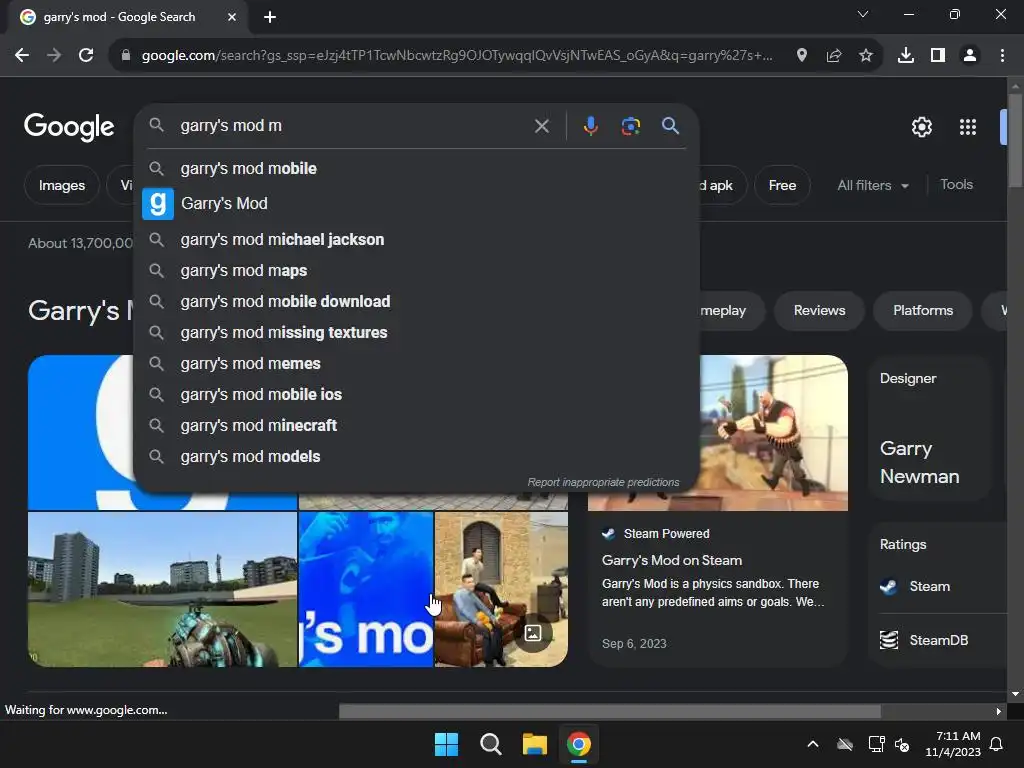Go to Google homepage via logo
The width and height of the screenshot is (1024, 768).
tap(69, 127)
